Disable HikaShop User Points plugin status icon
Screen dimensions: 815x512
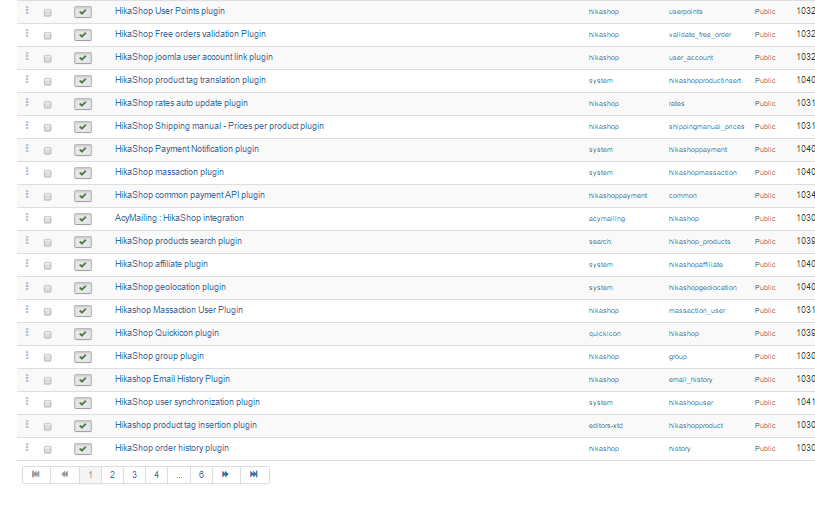[83, 12]
